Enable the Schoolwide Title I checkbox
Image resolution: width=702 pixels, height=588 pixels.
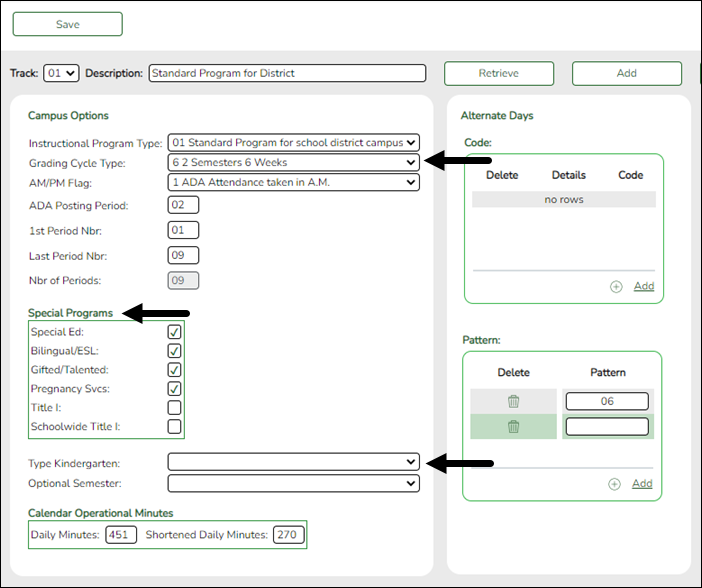click(x=174, y=427)
